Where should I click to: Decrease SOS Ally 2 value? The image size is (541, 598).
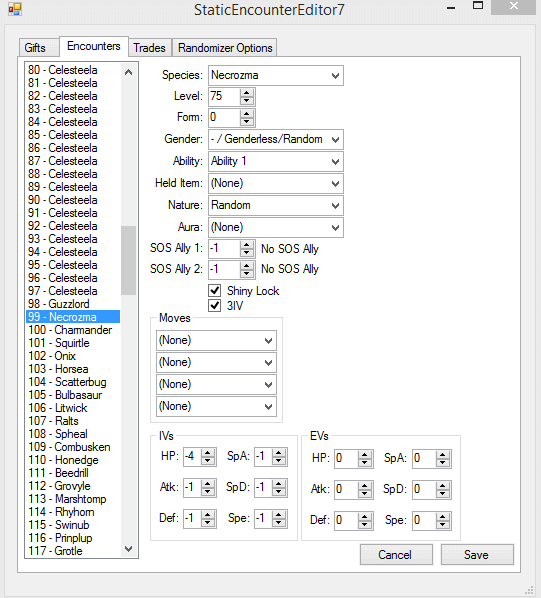[247, 274]
